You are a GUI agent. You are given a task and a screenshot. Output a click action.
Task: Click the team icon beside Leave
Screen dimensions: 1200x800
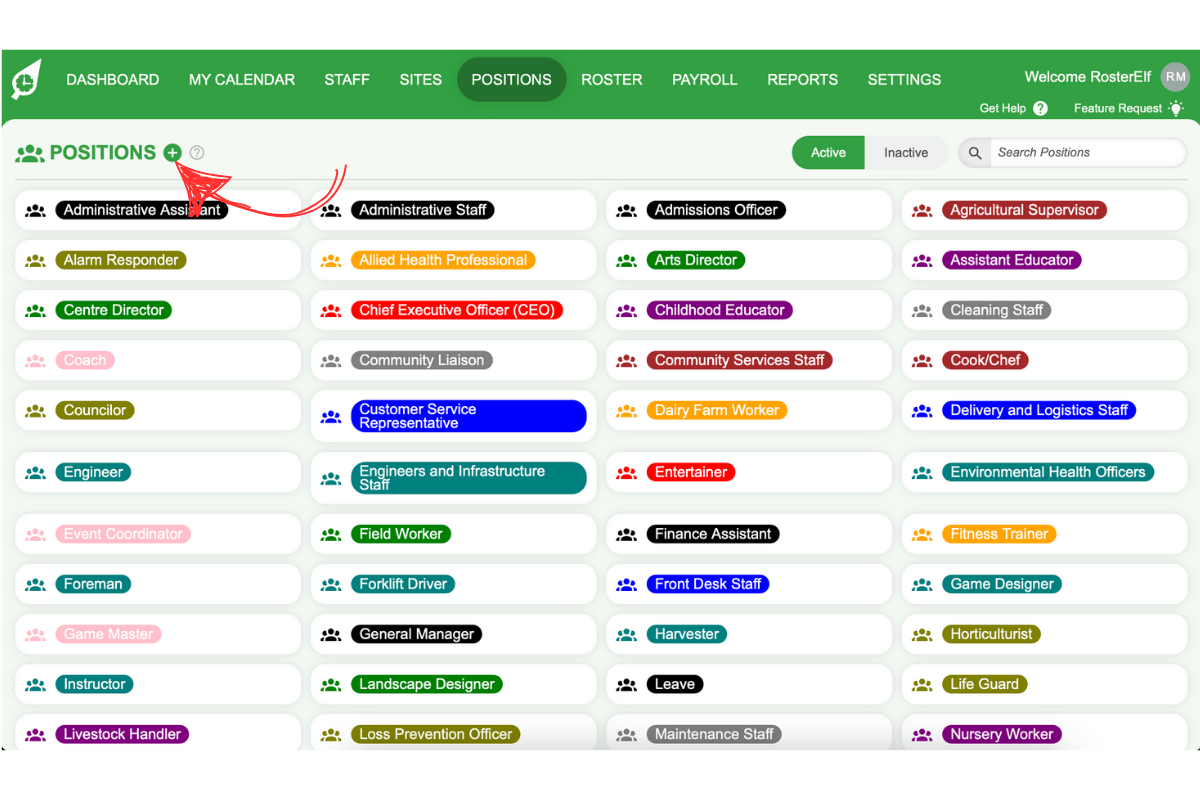626,684
